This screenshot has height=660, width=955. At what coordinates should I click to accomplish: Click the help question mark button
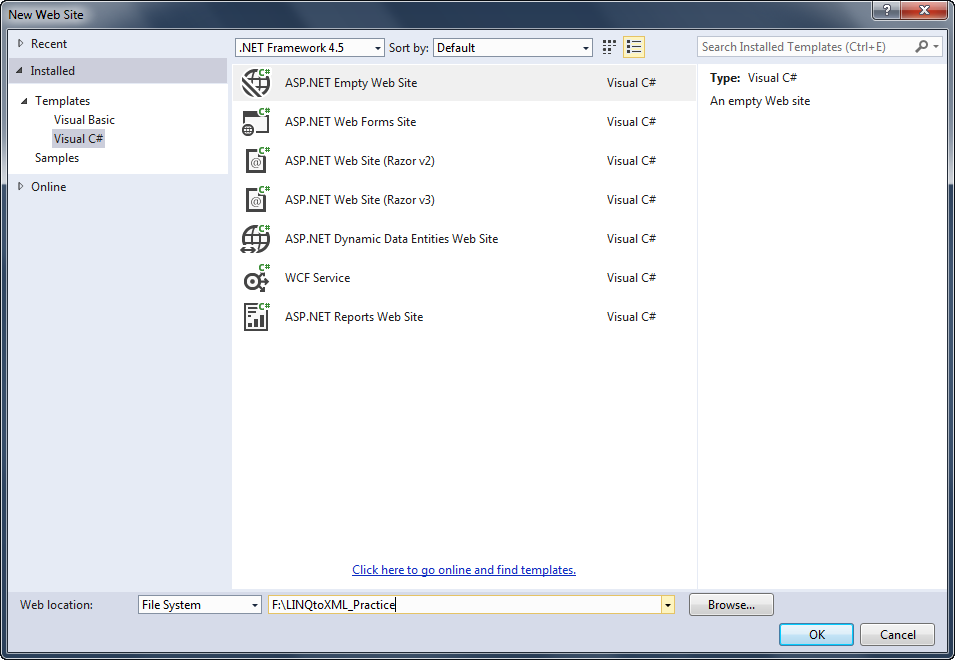pyautogui.click(x=886, y=10)
